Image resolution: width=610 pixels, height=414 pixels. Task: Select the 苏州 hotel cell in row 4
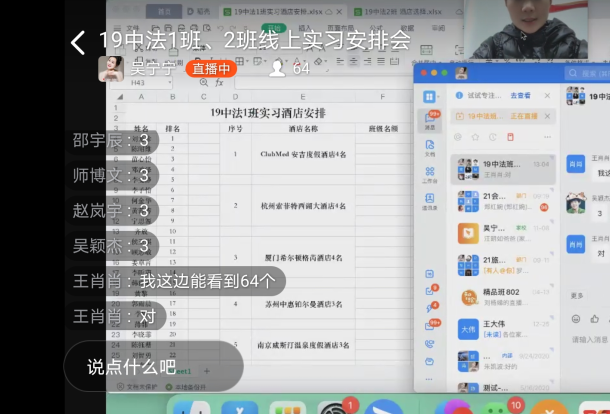click(303, 304)
